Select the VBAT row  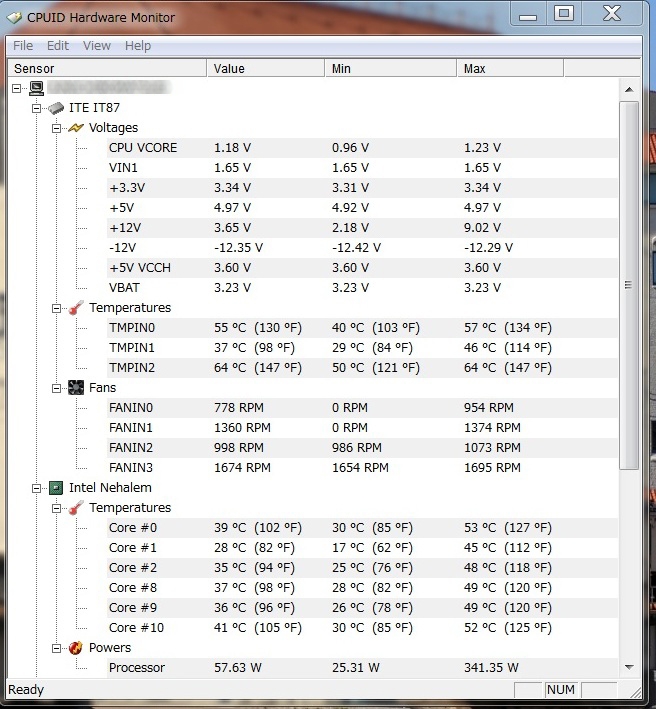362,288
